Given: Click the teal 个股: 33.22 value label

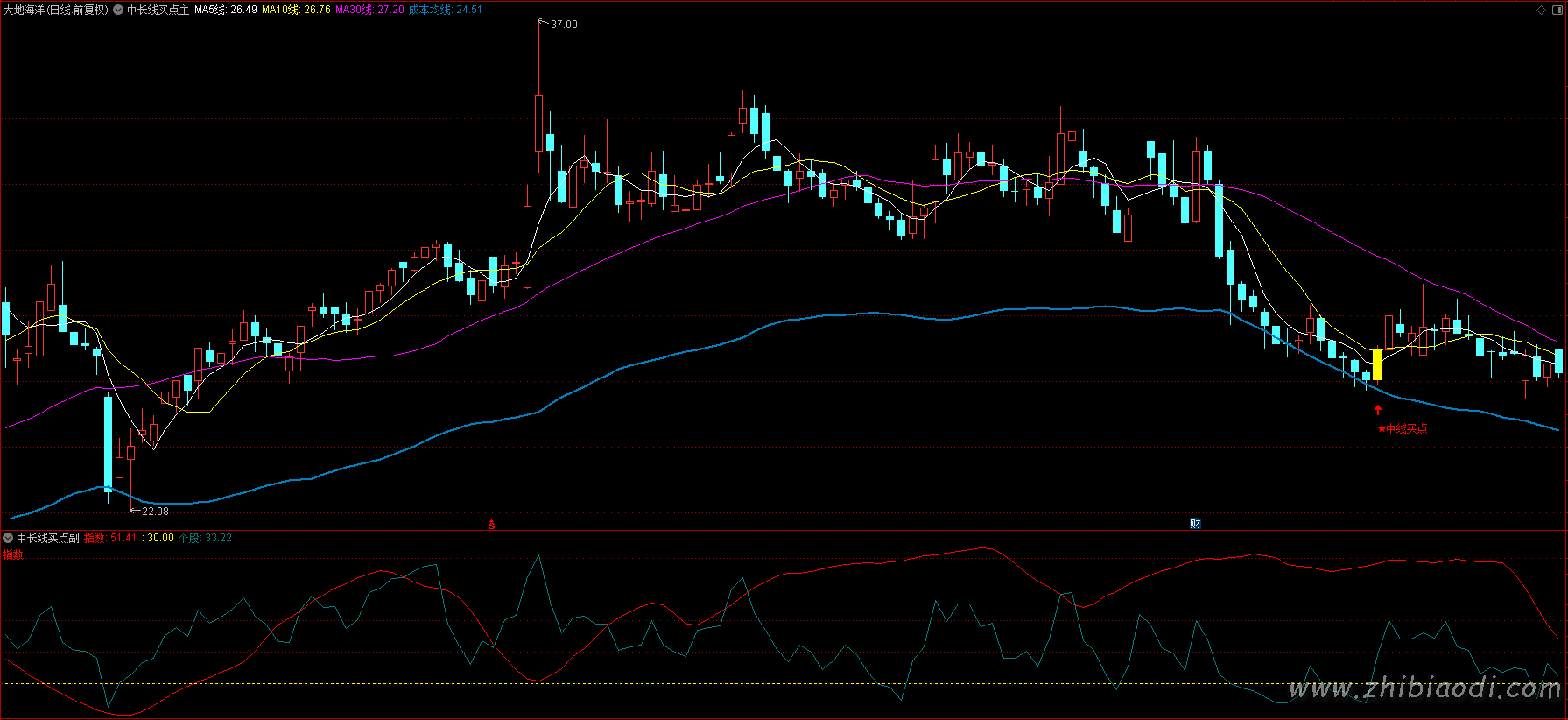Looking at the screenshot, I should 205,538.
